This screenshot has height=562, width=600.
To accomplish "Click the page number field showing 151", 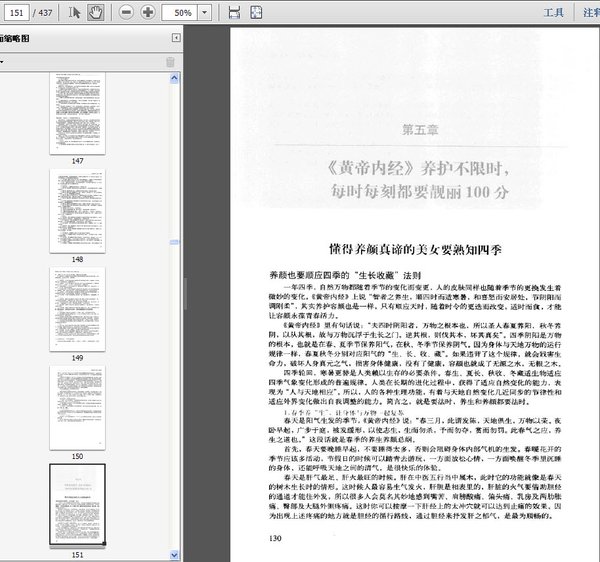I will pos(16,13).
